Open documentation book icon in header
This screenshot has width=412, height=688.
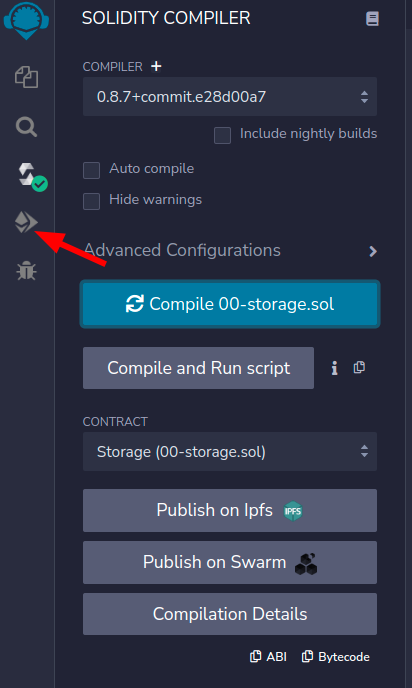tap(372, 19)
